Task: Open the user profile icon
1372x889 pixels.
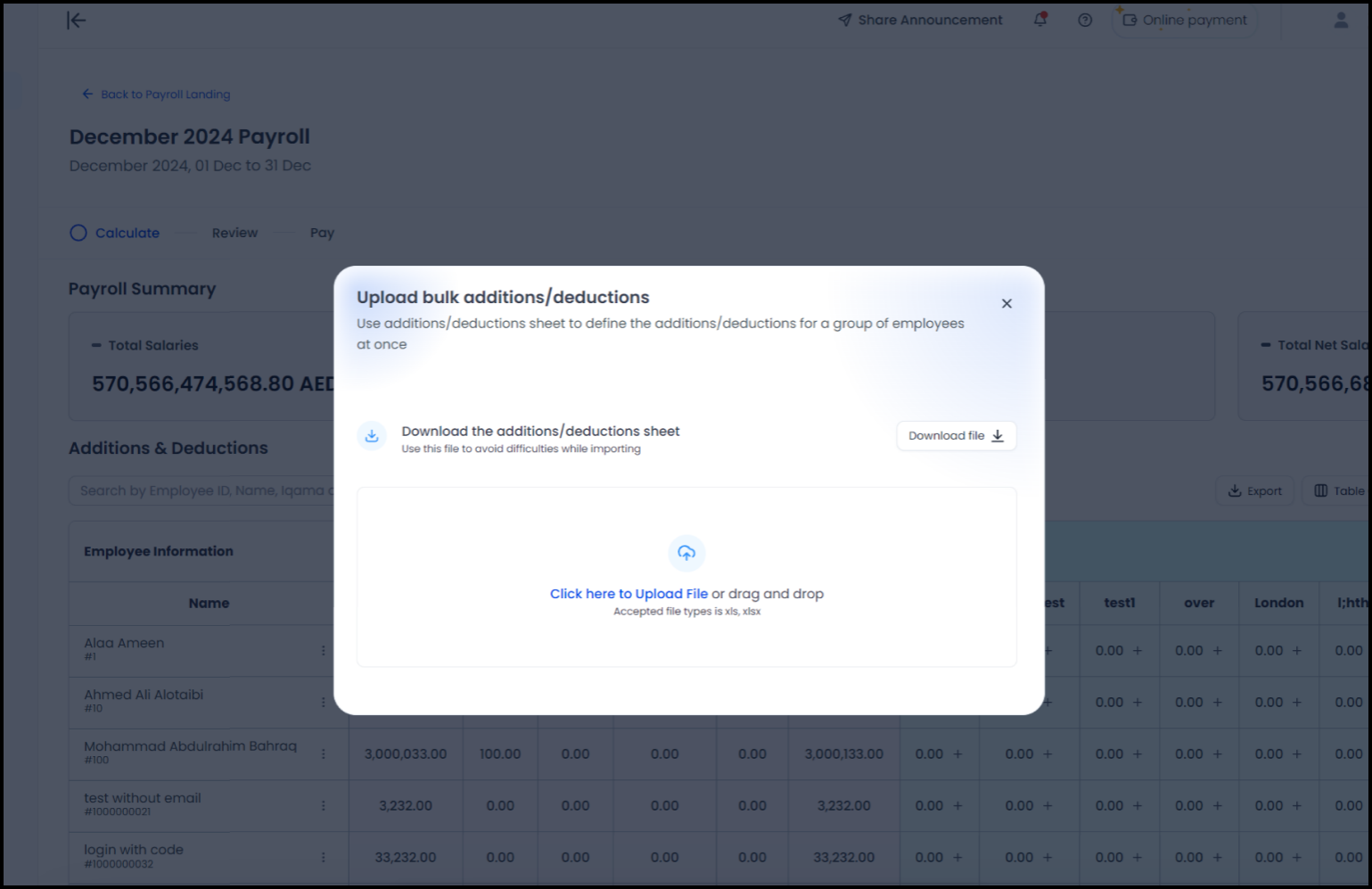Action: 1340,20
